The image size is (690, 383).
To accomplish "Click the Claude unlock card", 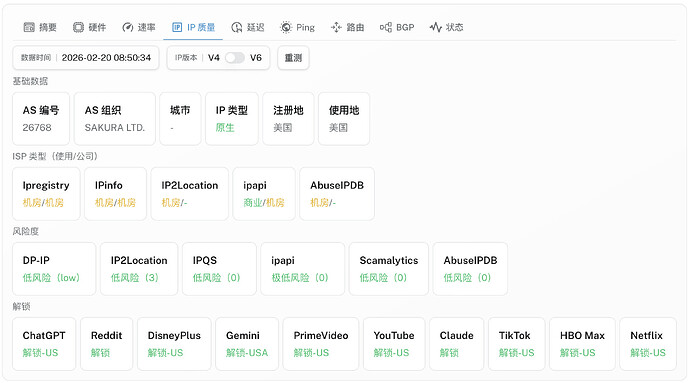I will (456, 344).
